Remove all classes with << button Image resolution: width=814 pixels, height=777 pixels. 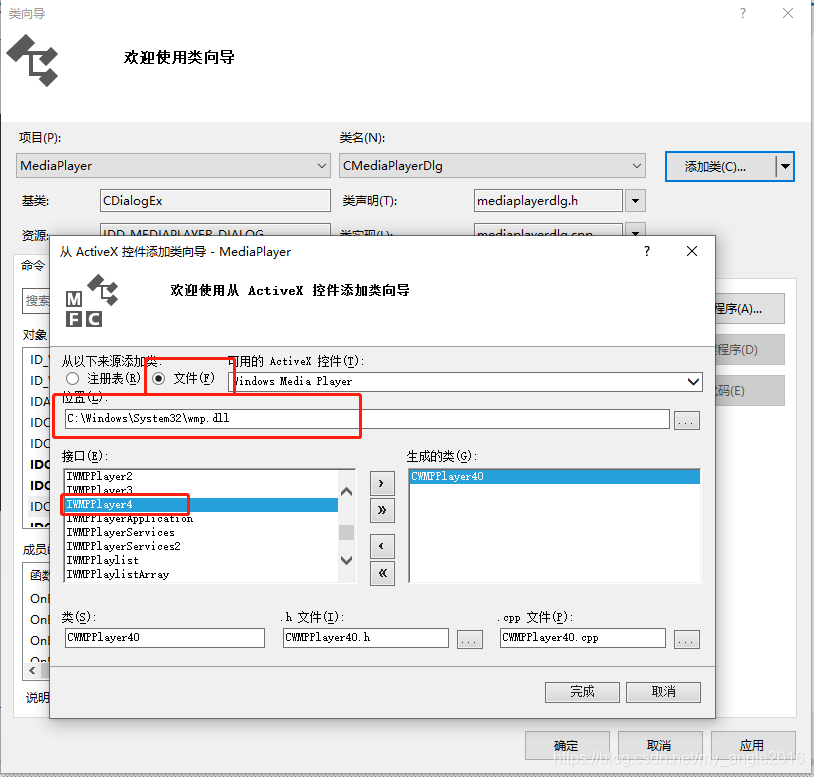pyautogui.click(x=382, y=573)
